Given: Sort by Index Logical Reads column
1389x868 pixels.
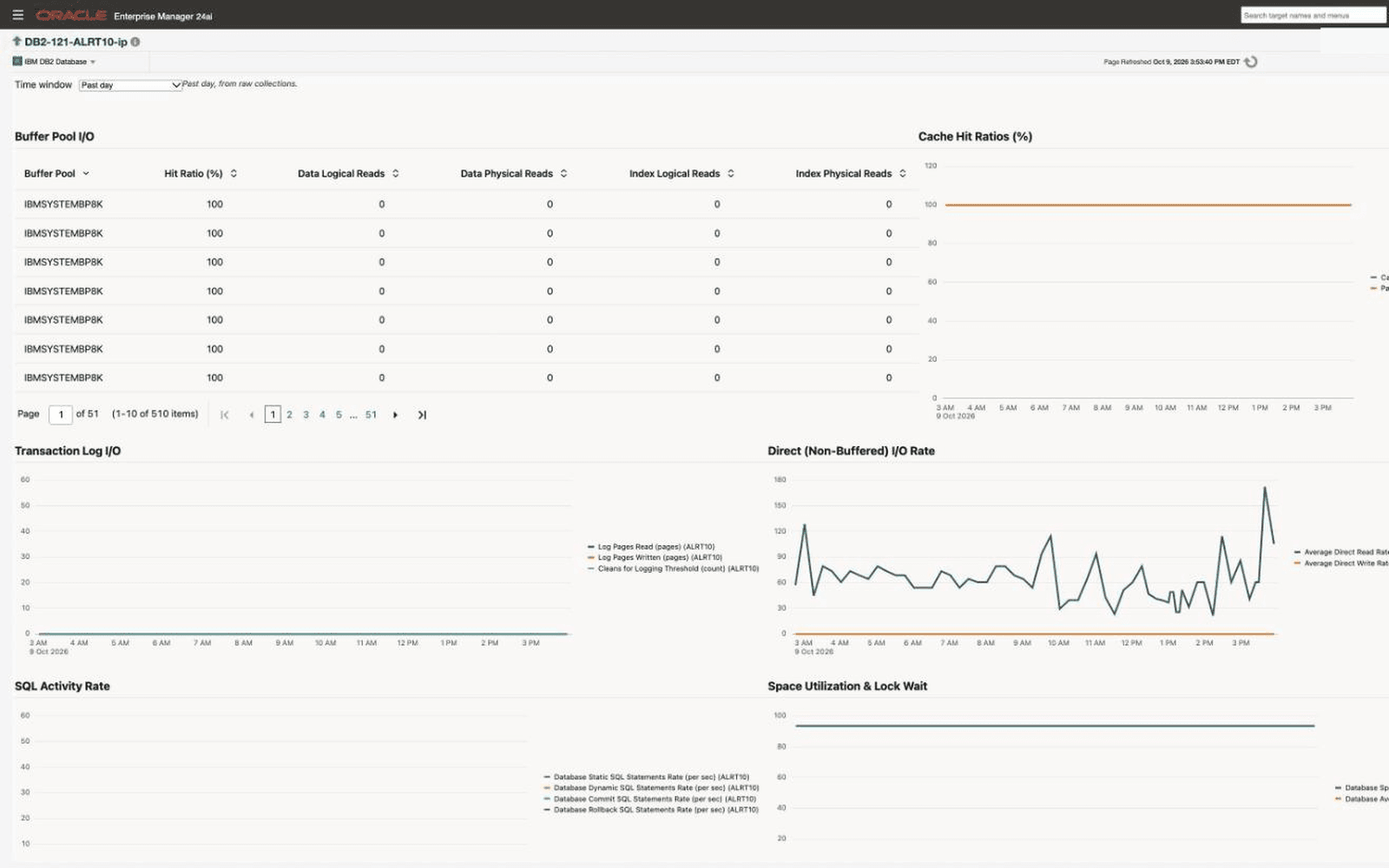Looking at the screenshot, I should coord(731,174).
